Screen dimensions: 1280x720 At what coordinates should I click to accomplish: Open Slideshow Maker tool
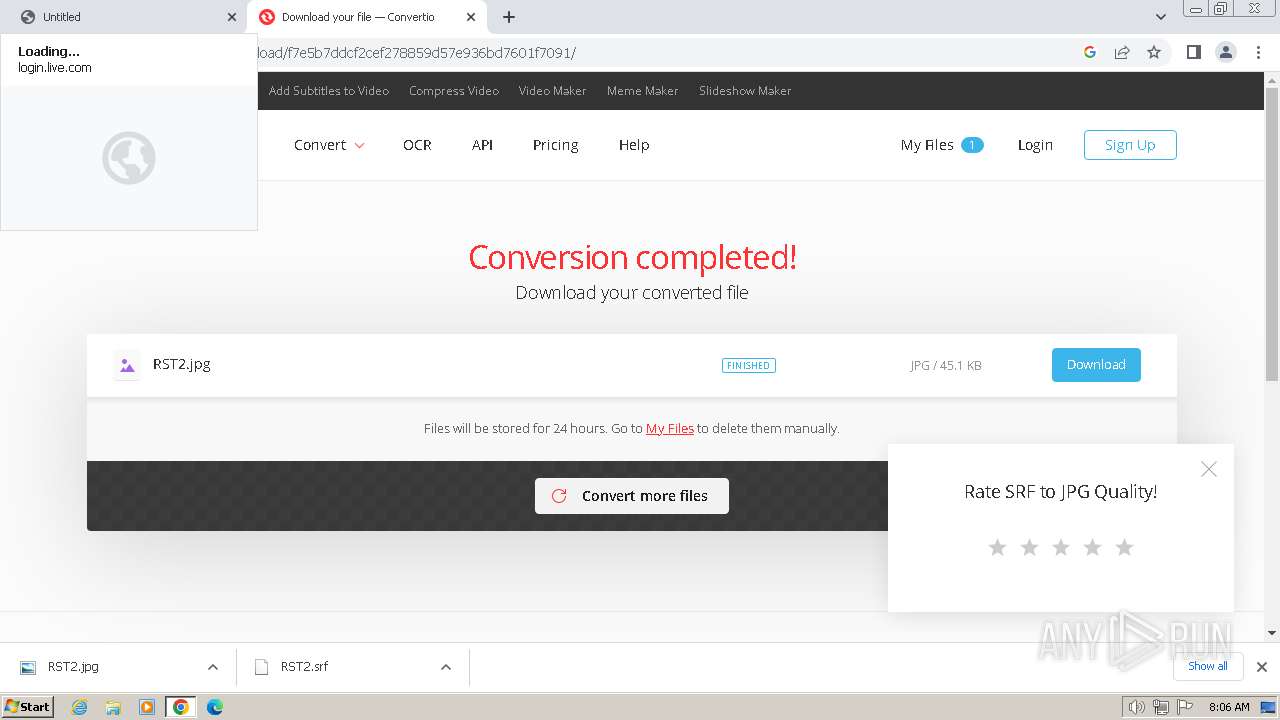(x=745, y=91)
